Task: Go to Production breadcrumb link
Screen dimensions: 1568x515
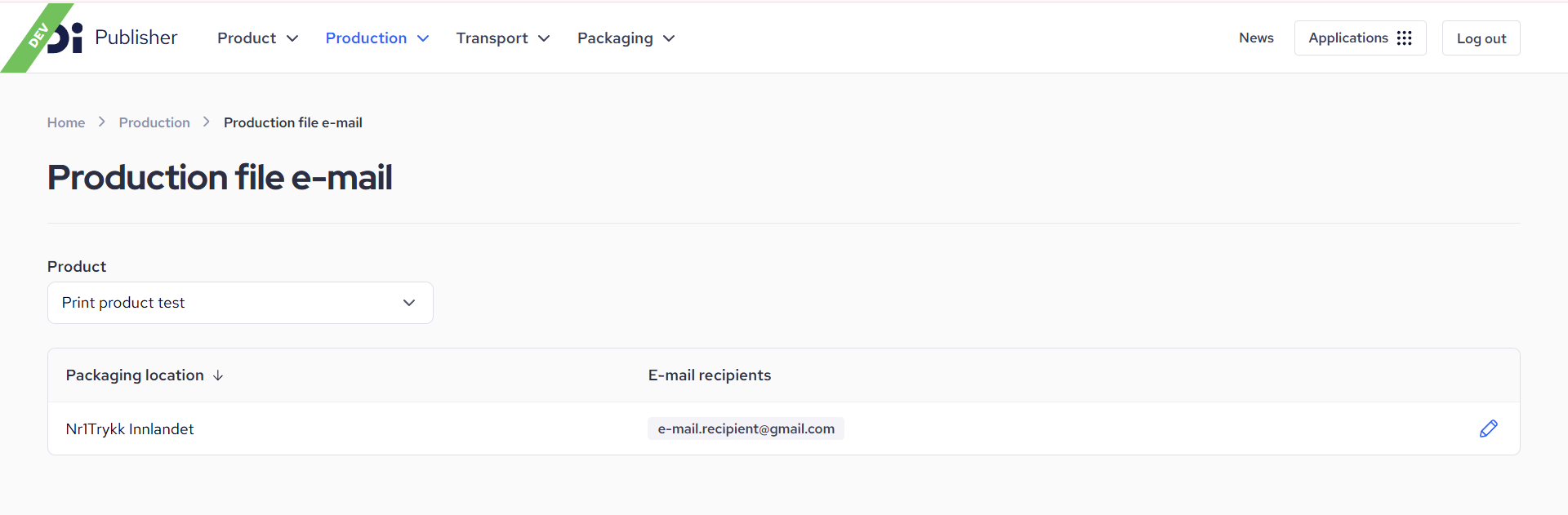Action: pyautogui.click(x=154, y=122)
